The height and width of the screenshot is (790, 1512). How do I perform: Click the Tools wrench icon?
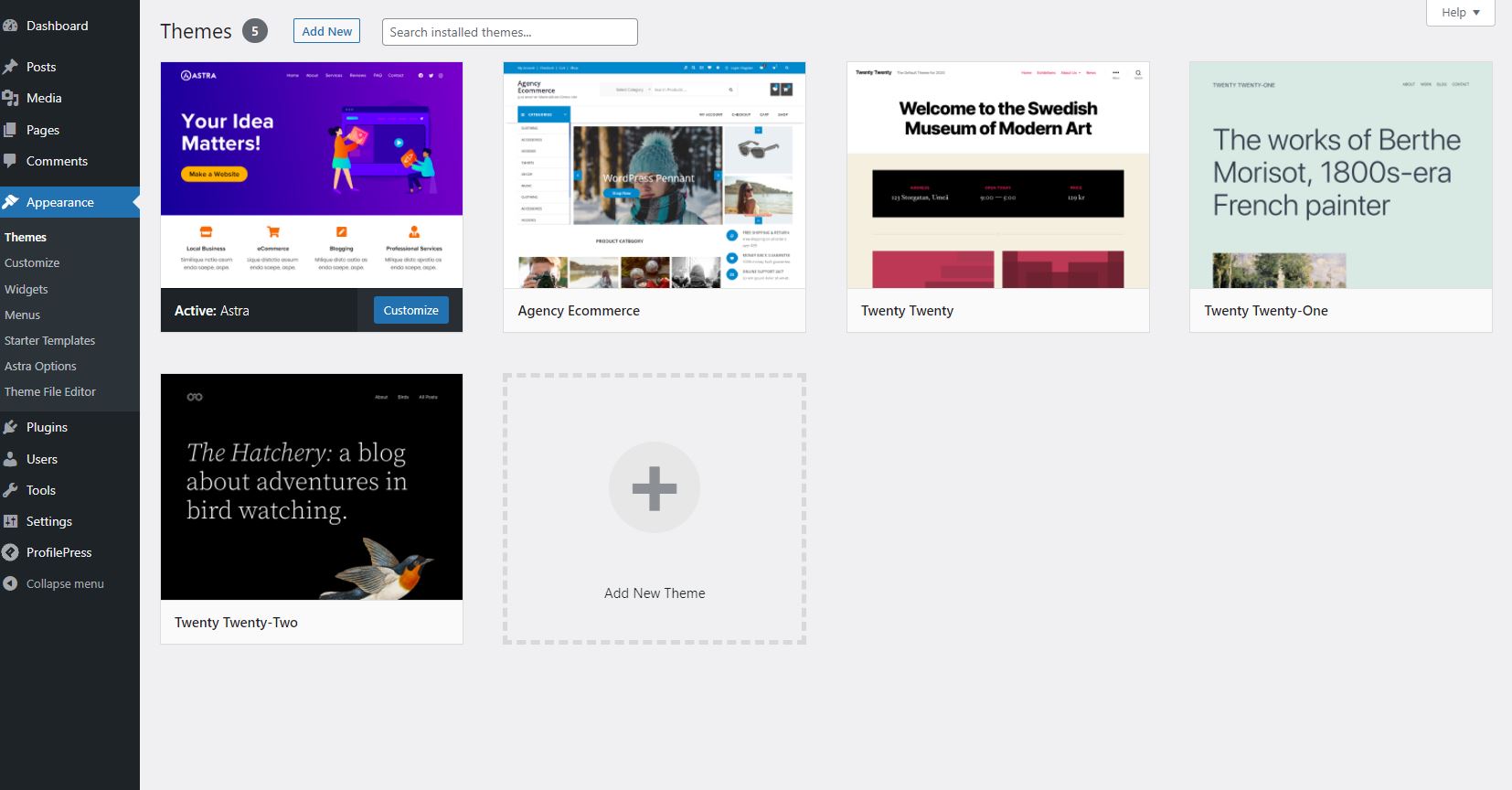10,490
